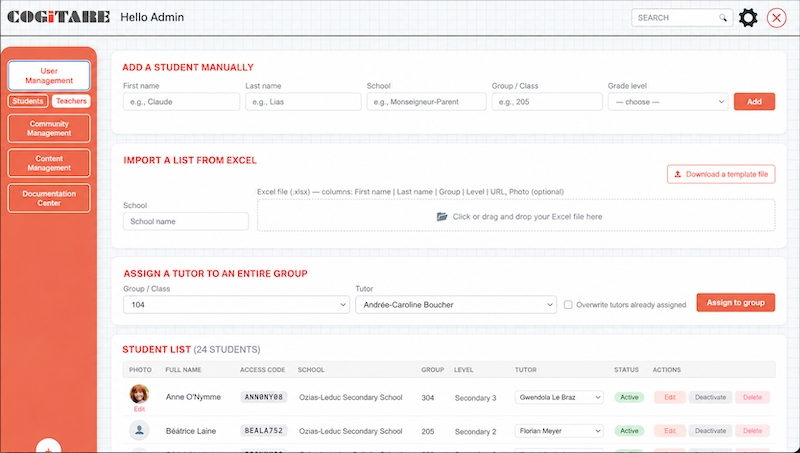Click Edit link under Anne's photo
This screenshot has height=453, width=800.
(x=139, y=409)
